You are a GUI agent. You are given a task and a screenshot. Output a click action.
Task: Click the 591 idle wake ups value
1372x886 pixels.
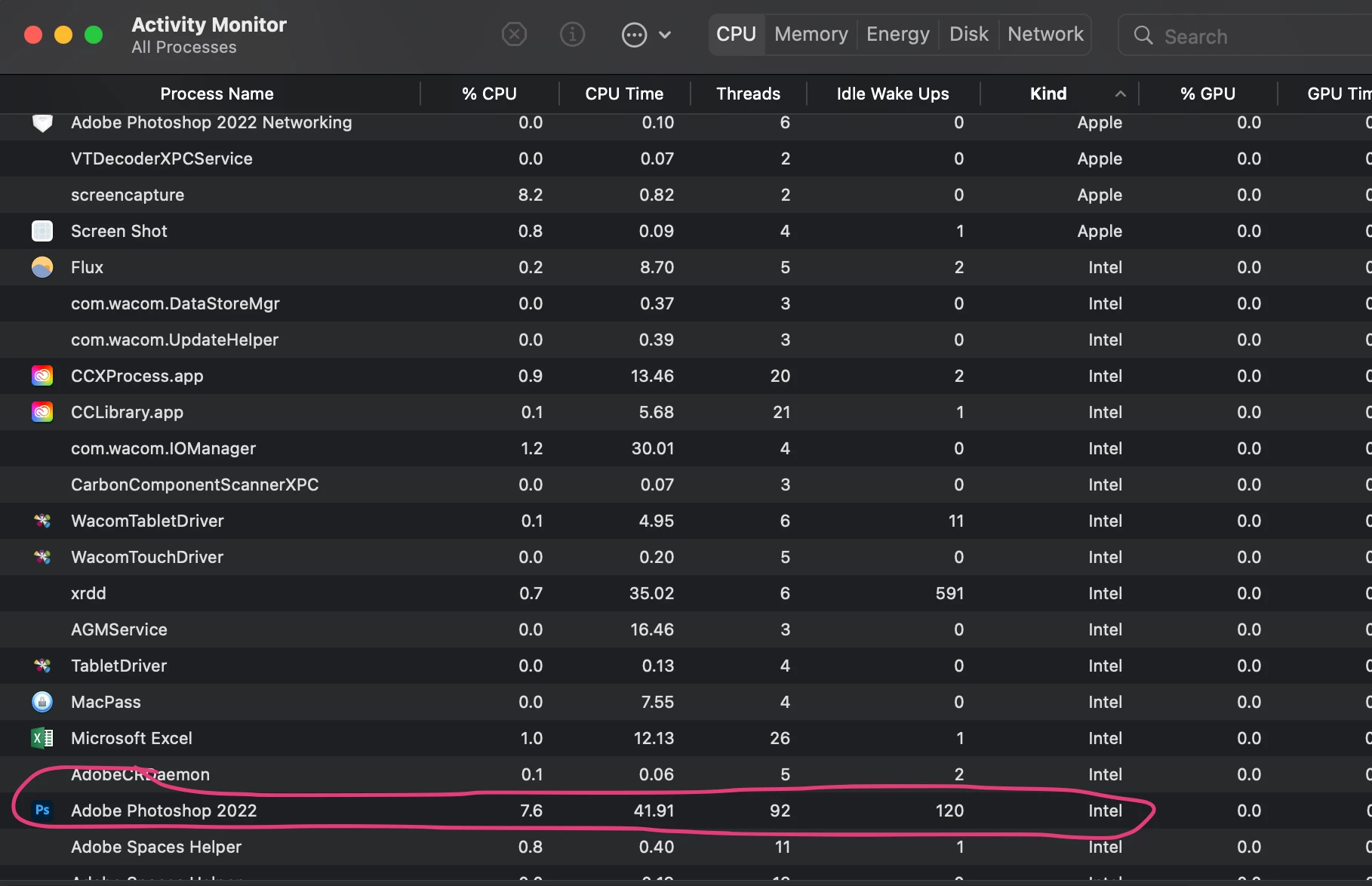point(949,593)
